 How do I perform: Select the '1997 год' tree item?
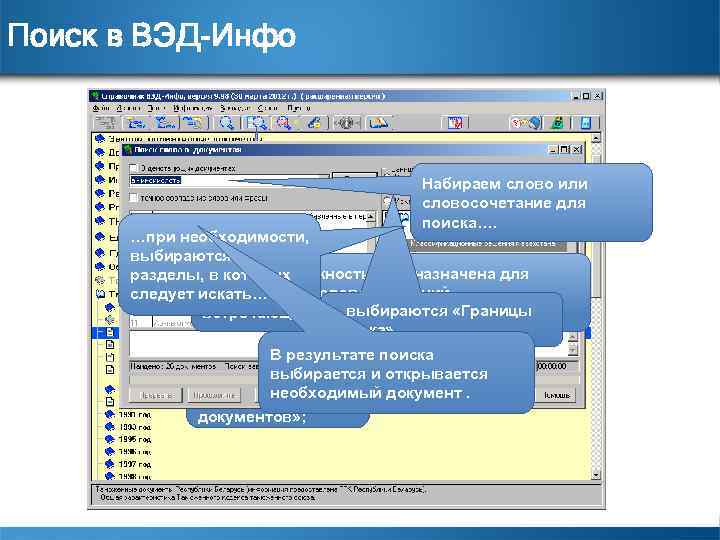coord(134,464)
